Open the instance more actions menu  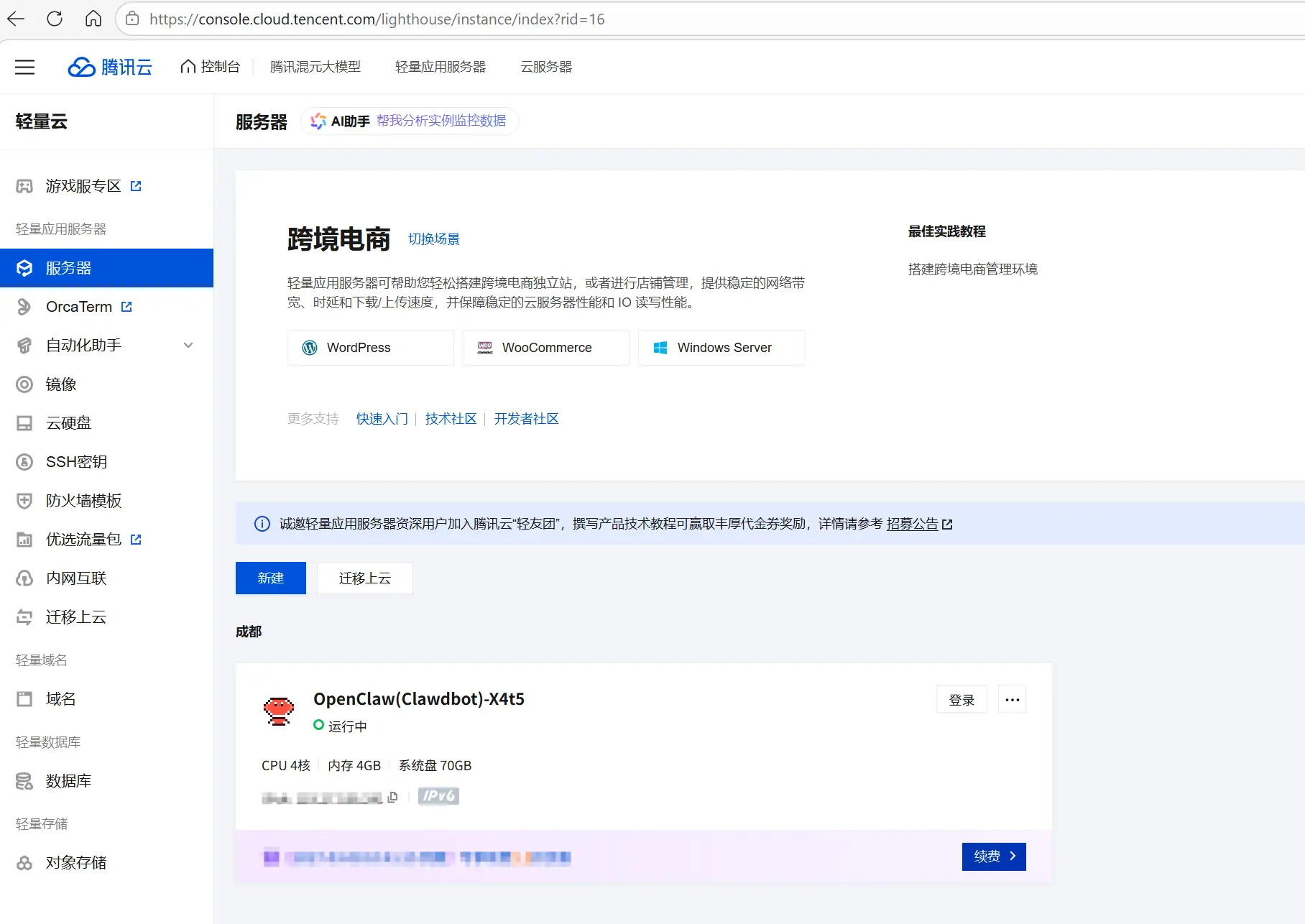pyautogui.click(x=1012, y=699)
